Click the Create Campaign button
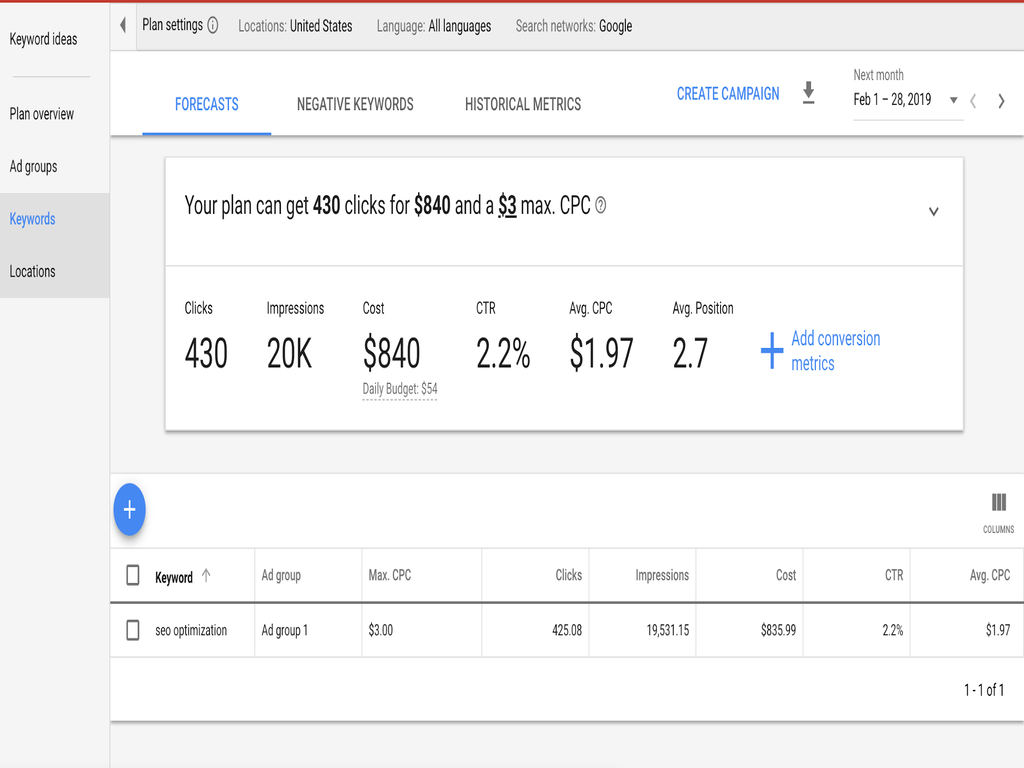This screenshot has width=1024, height=768. tap(728, 94)
